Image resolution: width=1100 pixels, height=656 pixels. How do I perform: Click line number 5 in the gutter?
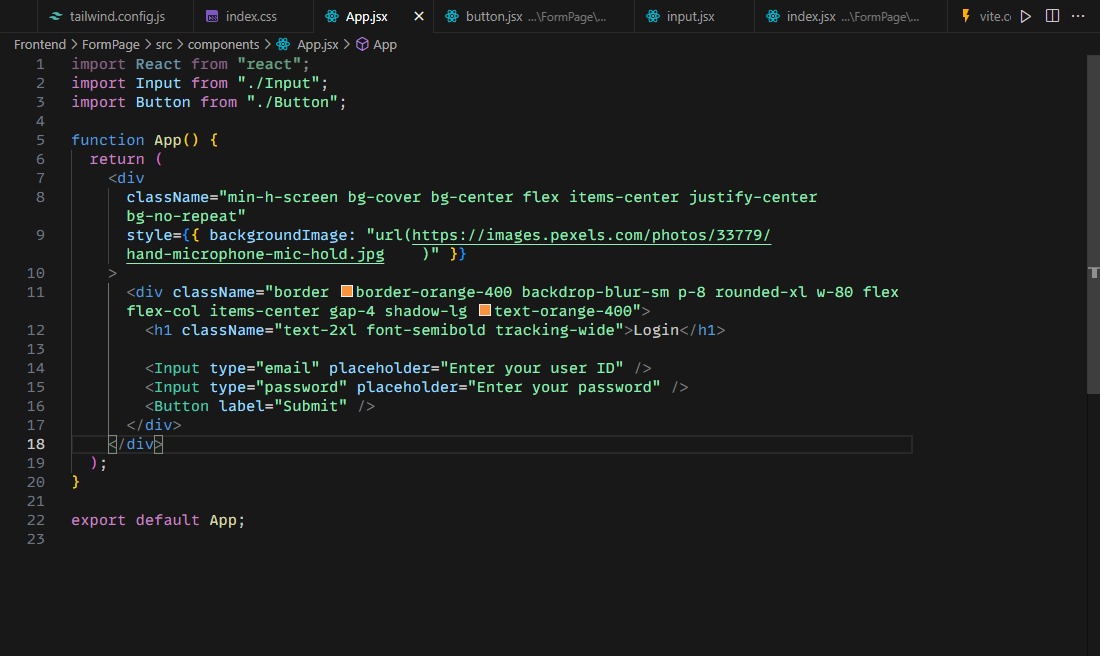coord(40,140)
